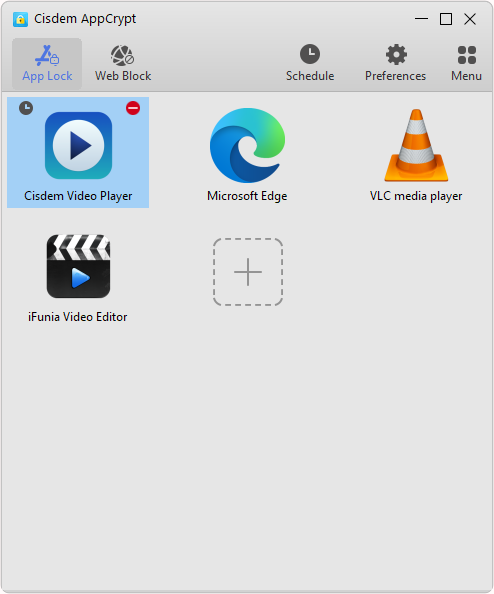
Task: Click the VLC media player label
Action: 416,196
